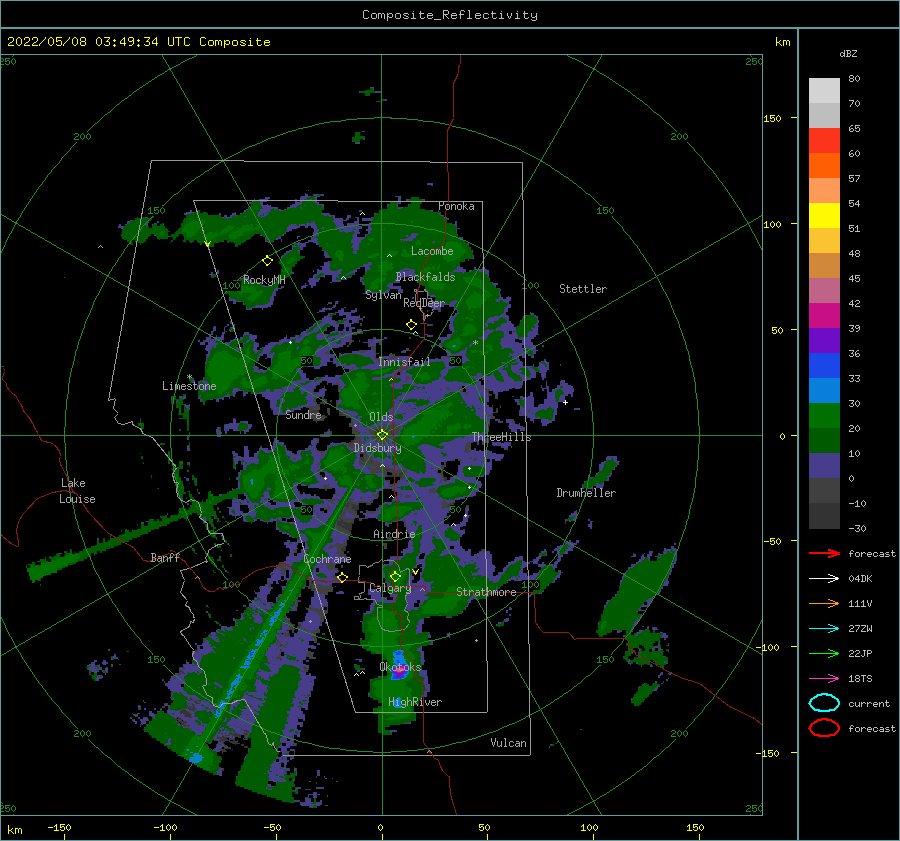Click the green 22JP arrow legend icon
Screen dimensions: 900x841
[824, 653]
